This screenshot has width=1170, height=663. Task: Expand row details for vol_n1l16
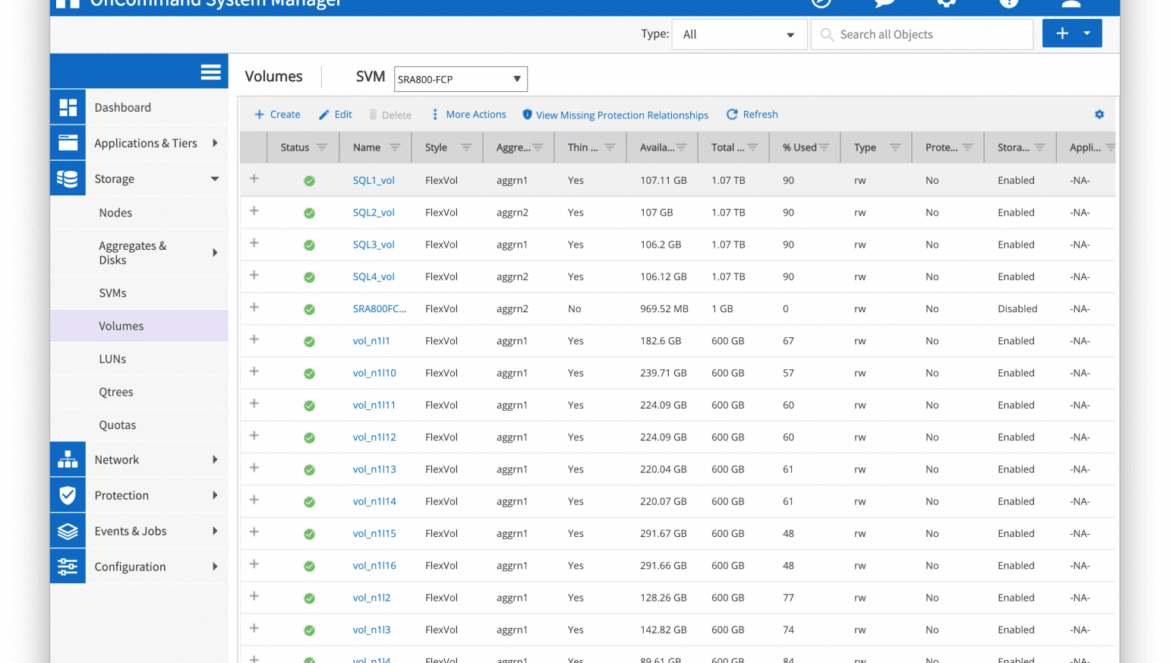pyautogui.click(x=254, y=564)
